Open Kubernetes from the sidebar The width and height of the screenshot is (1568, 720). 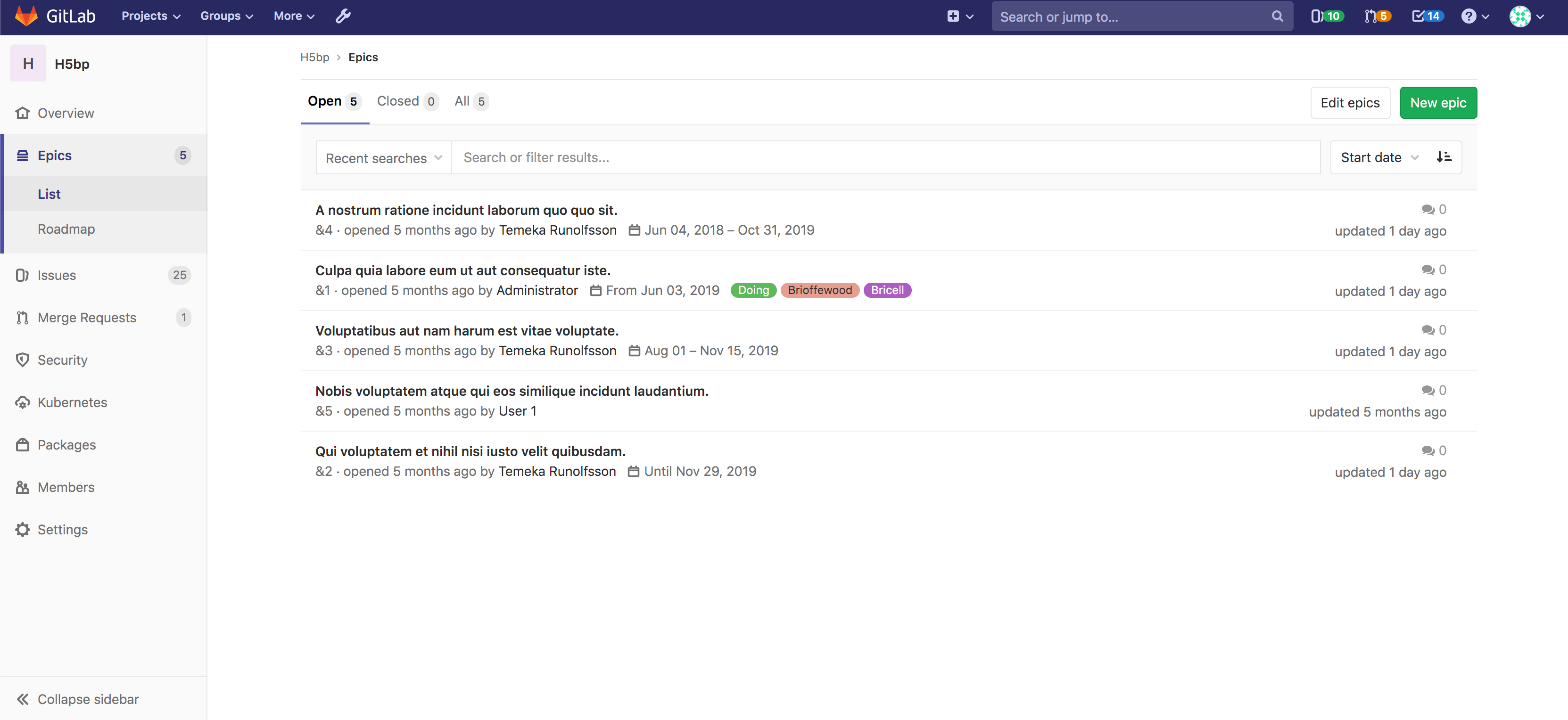pos(72,401)
